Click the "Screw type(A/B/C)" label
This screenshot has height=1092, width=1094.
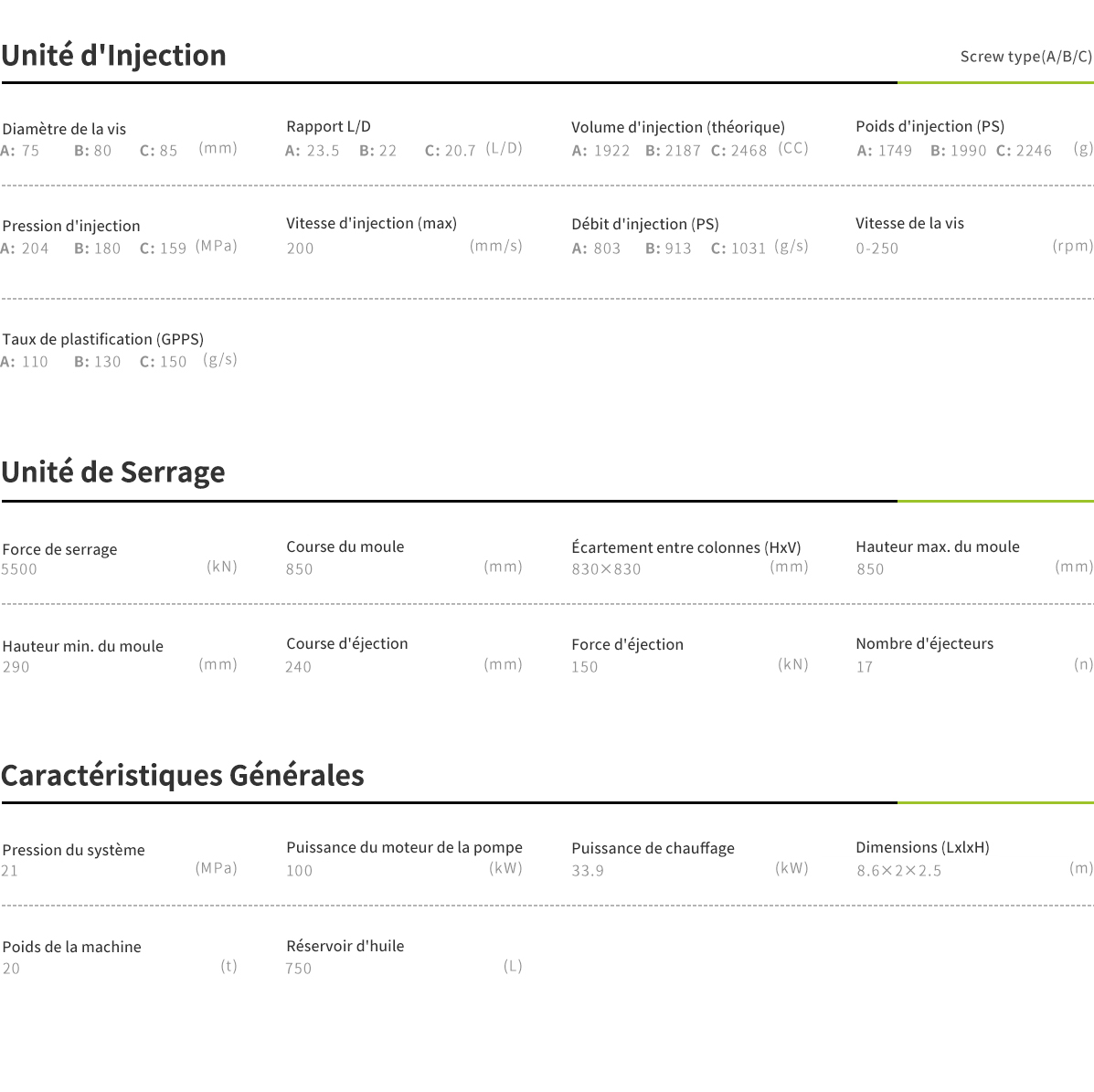(1025, 57)
